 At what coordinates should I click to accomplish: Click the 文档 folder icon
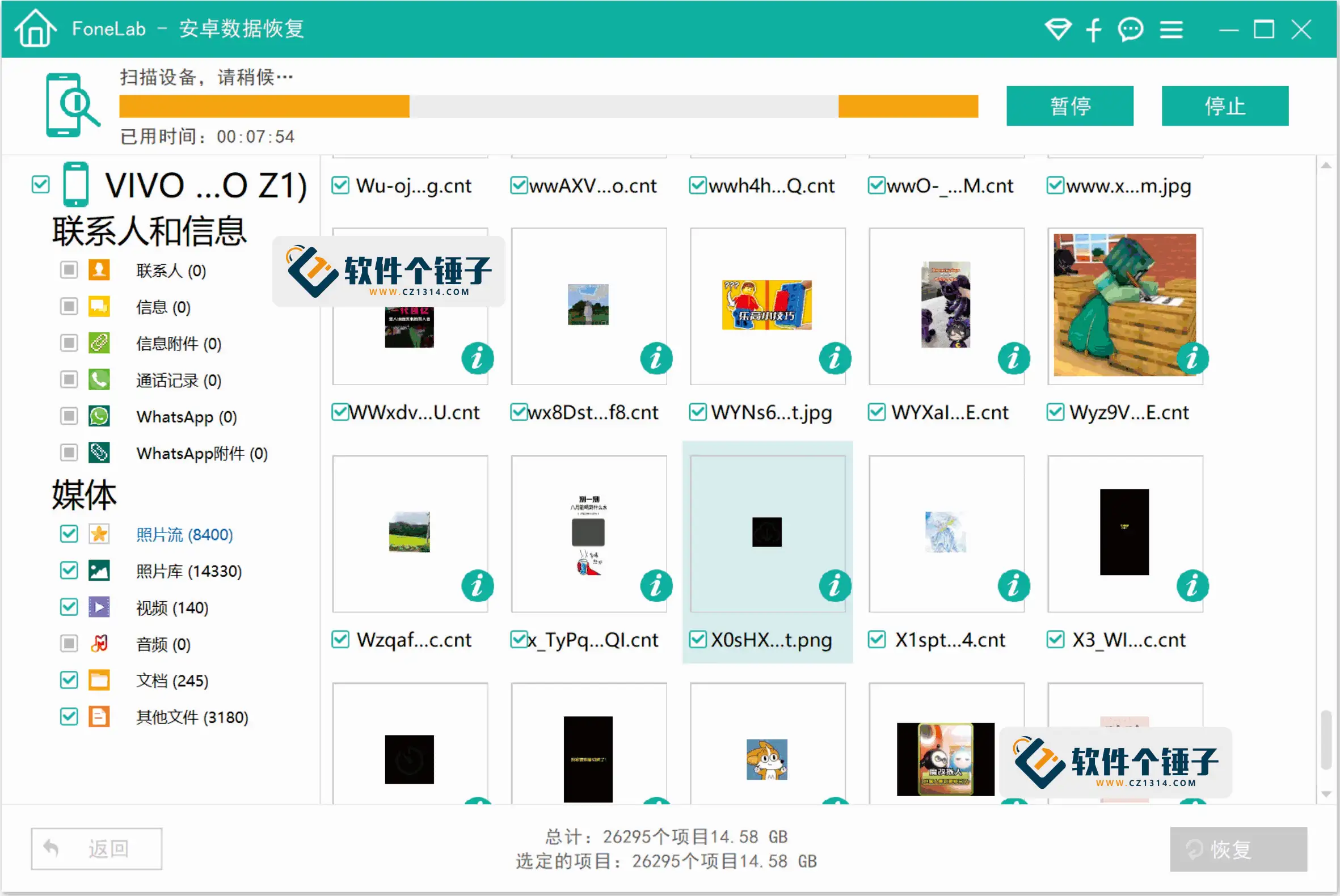(x=99, y=680)
